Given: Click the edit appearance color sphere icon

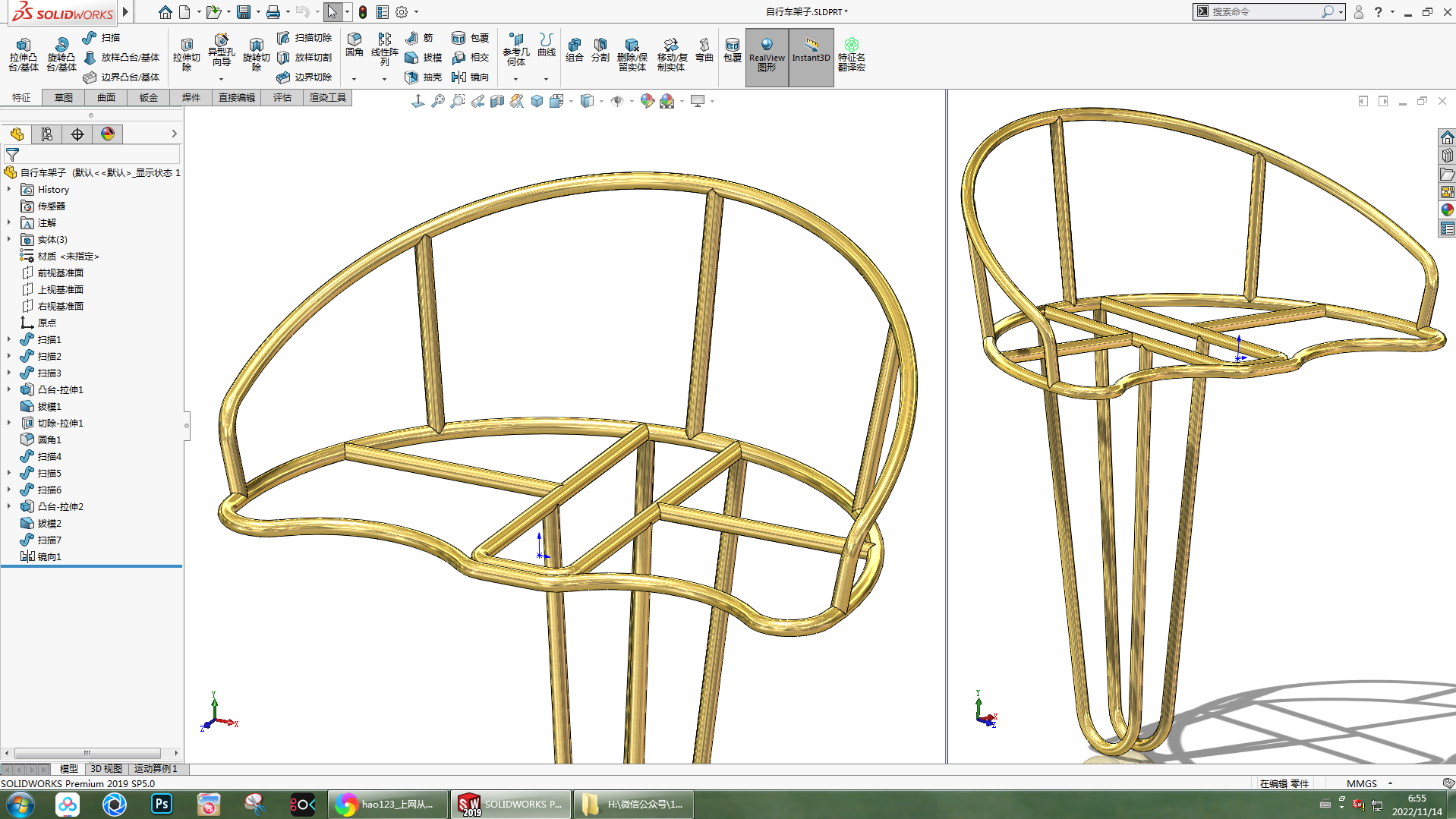Looking at the screenshot, I should [647, 101].
